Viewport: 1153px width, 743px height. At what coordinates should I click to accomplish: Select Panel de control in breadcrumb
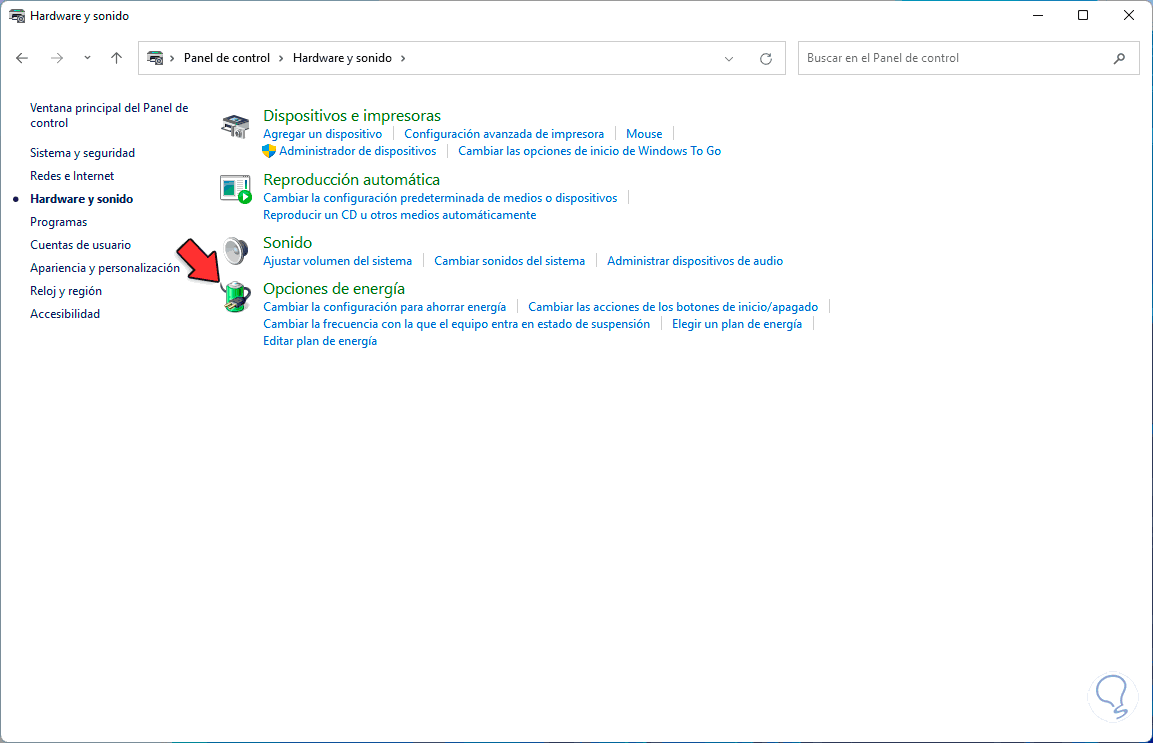226,58
